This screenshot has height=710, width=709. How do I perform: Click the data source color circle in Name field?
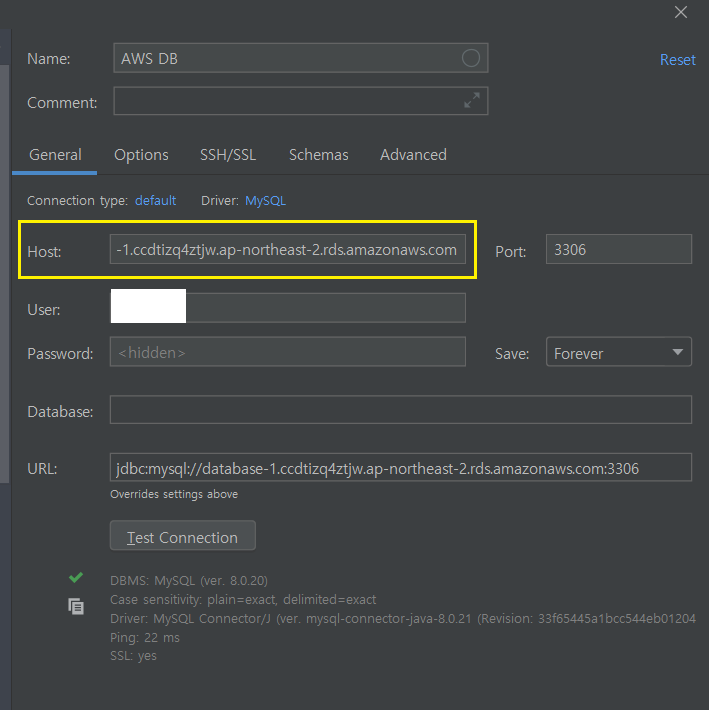(x=470, y=58)
